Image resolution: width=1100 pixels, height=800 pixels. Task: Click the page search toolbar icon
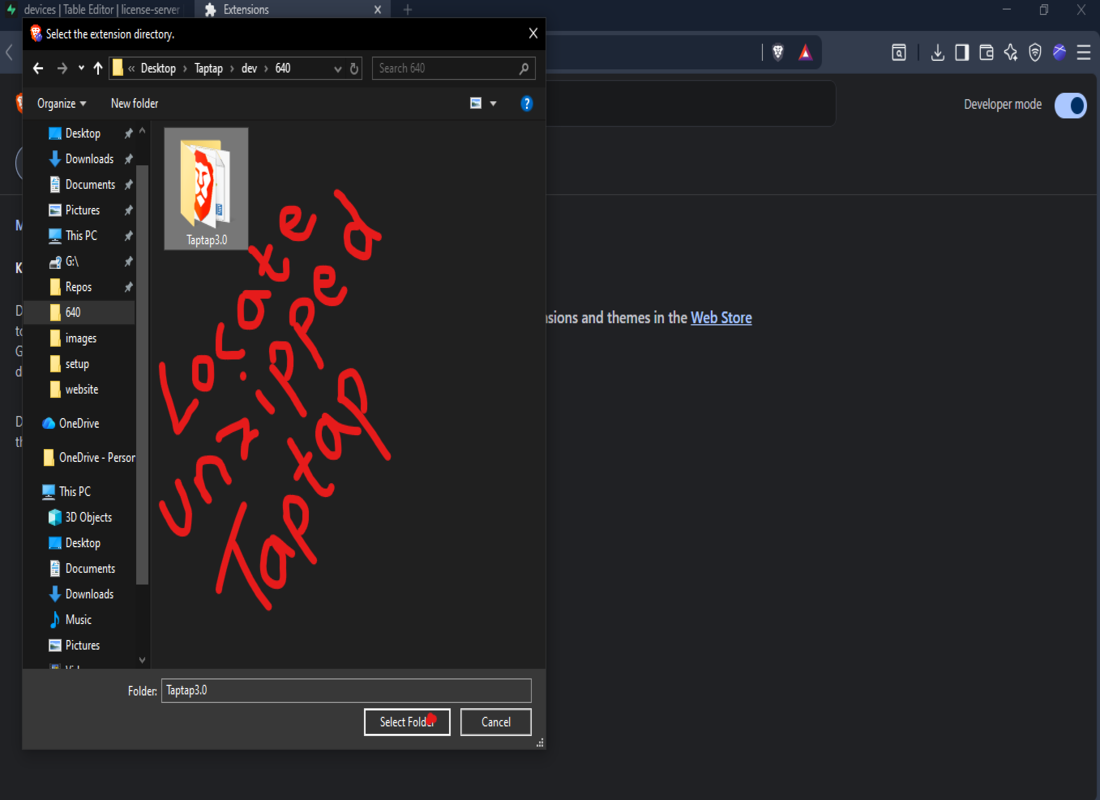pyautogui.click(x=899, y=53)
